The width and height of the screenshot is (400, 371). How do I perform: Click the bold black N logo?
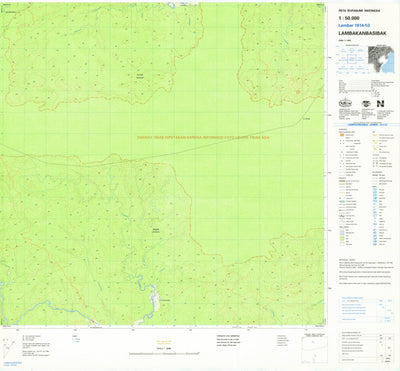380,104
